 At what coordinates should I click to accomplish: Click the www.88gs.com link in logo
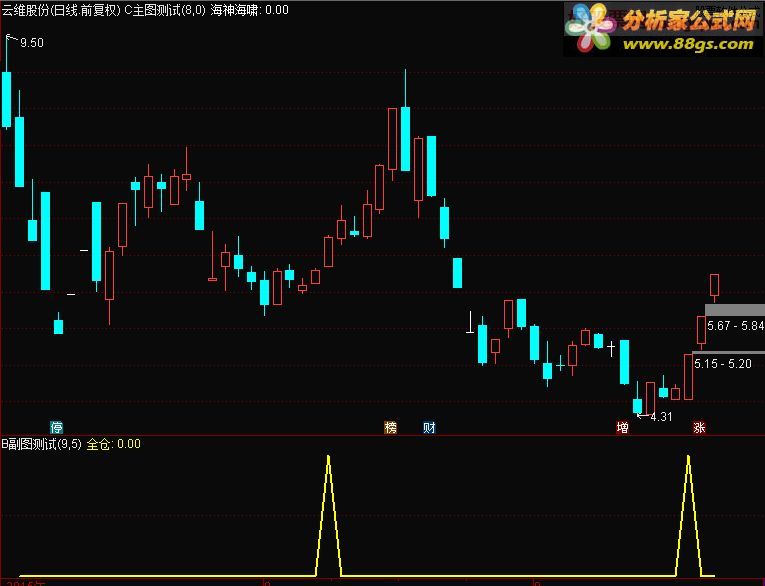coord(688,44)
